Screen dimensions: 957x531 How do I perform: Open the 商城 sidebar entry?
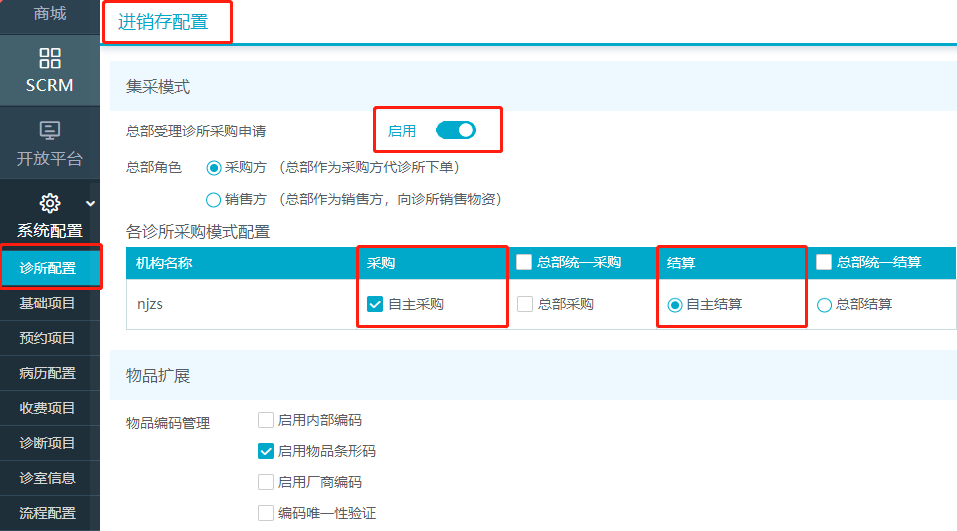click(49, 13)
